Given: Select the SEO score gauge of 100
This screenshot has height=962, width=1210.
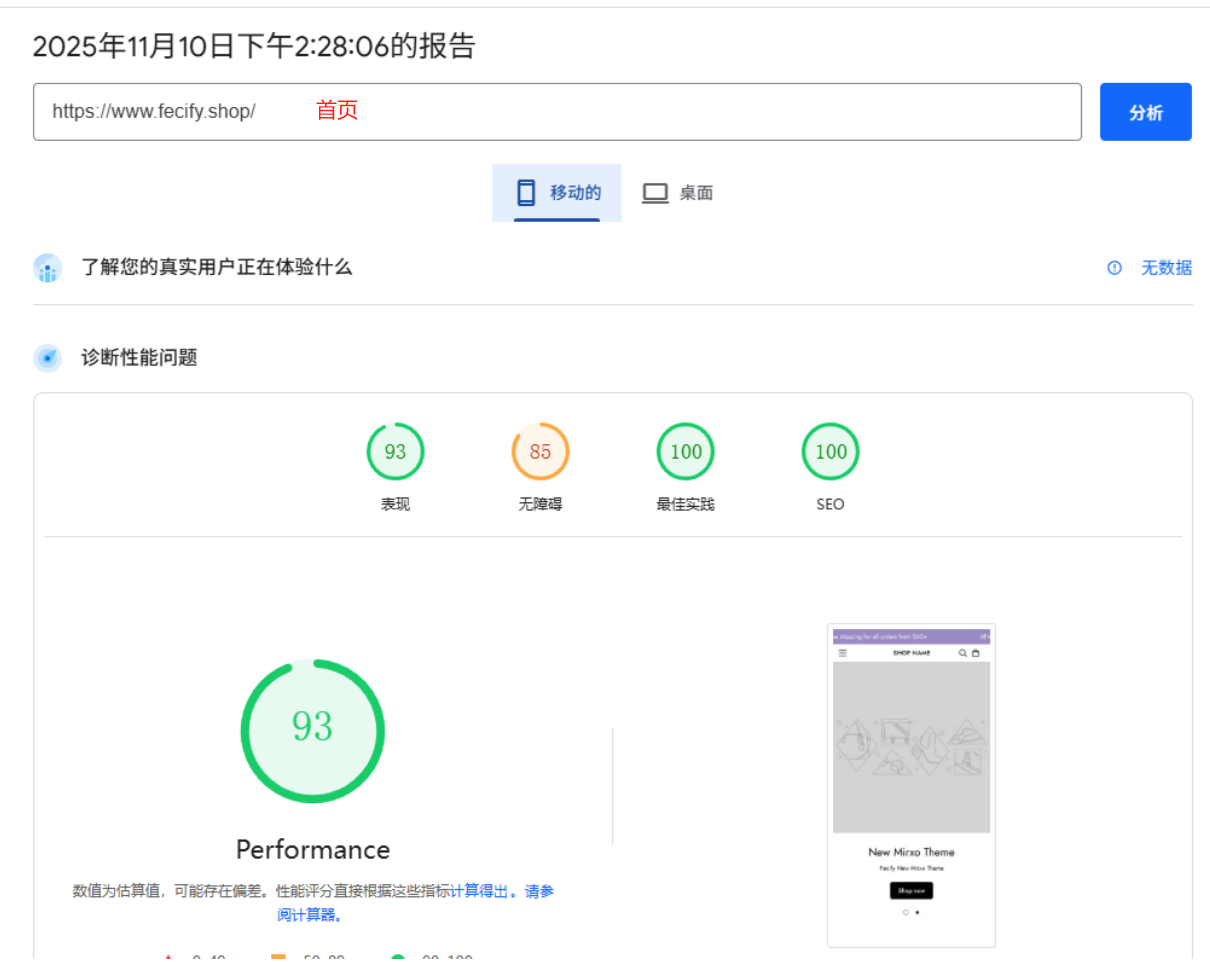Looking at the screenshot, I should (830, 452).
